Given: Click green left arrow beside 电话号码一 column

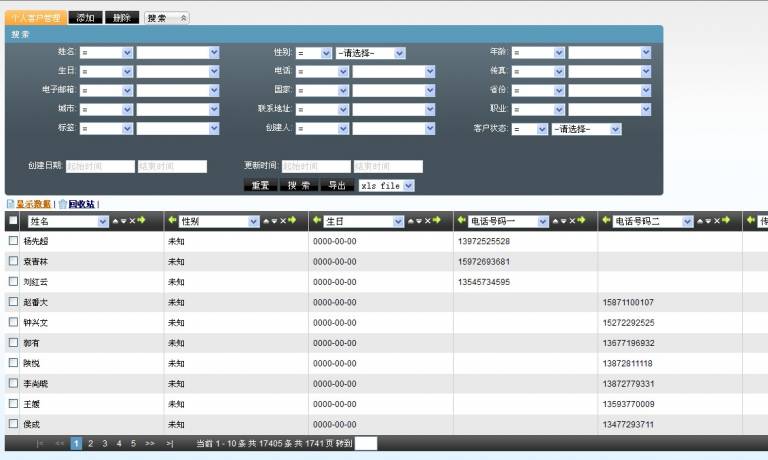Looking at the screenshot, I should point(461,221).
